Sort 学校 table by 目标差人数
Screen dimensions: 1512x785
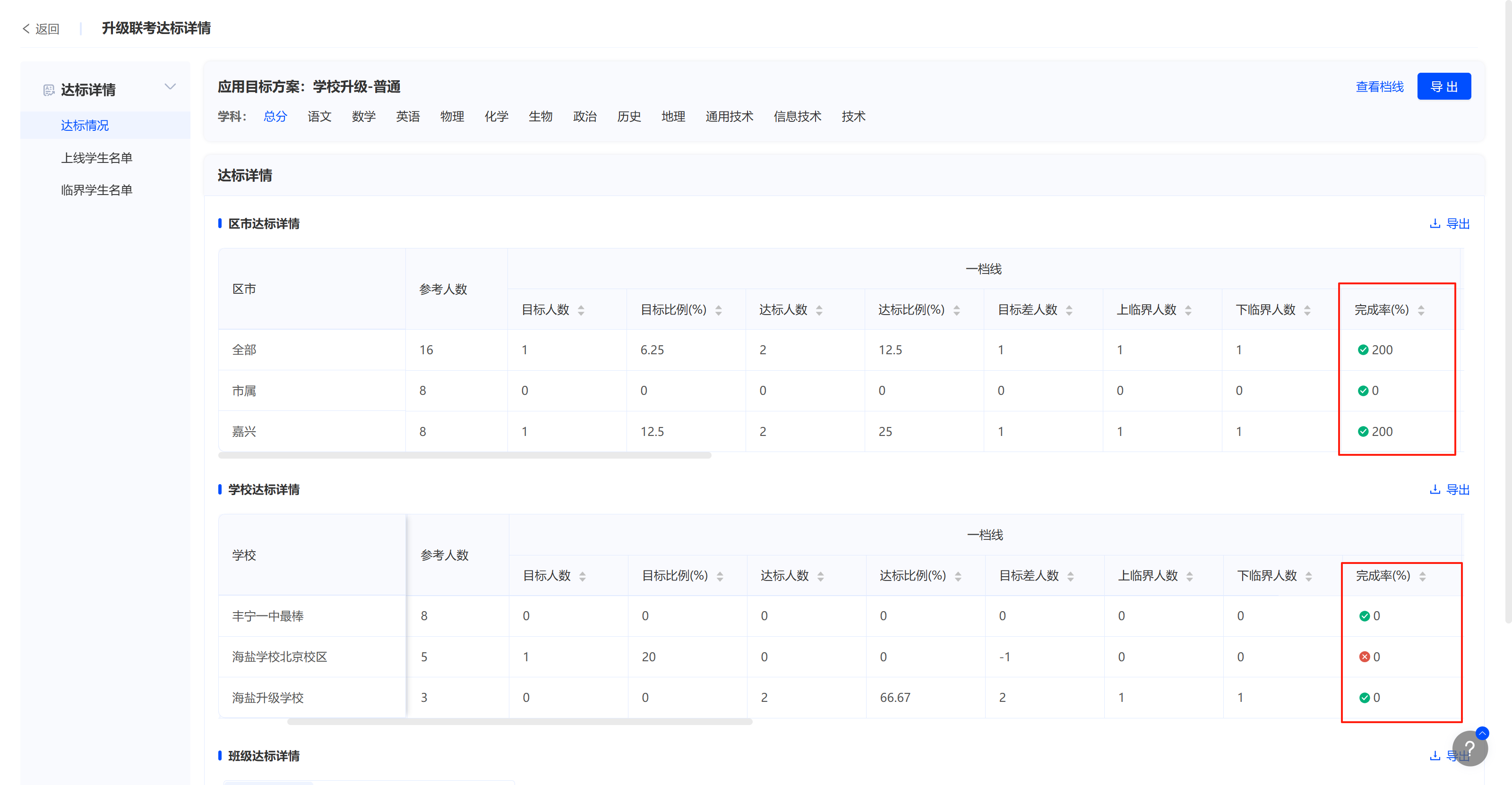pos(1071,576)
